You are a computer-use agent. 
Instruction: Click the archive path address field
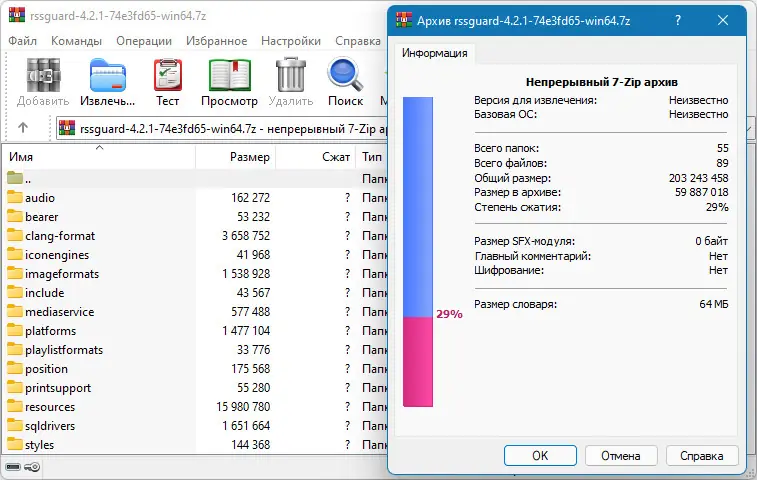222,128
